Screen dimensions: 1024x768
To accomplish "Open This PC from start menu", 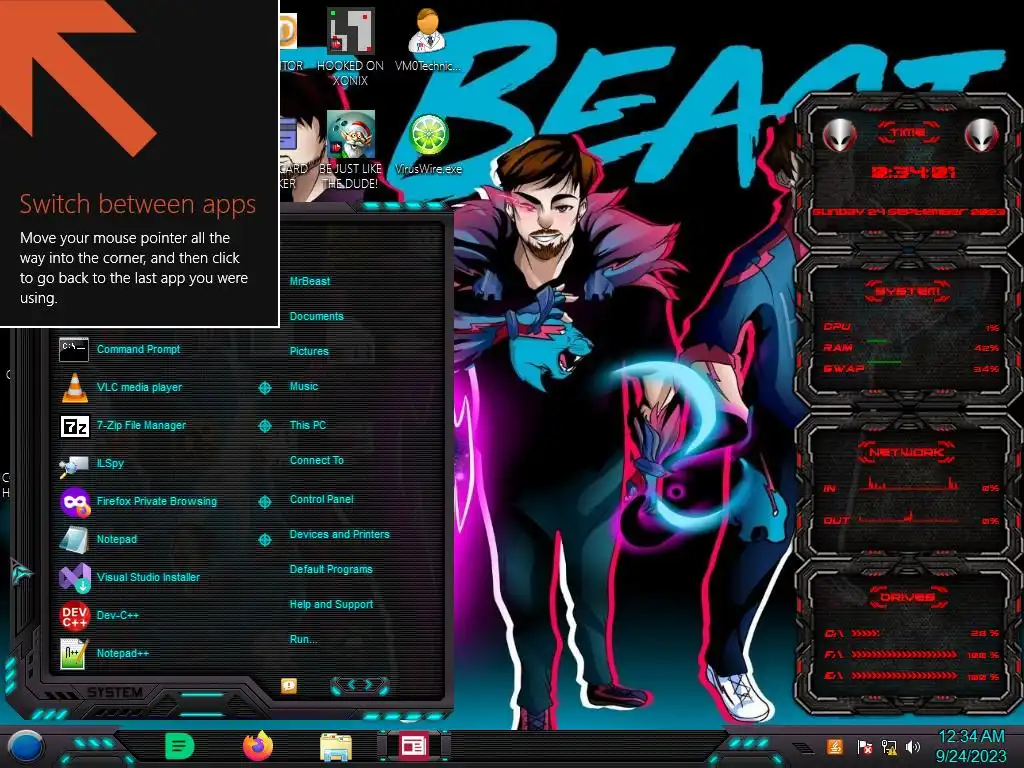I will 308,425.
